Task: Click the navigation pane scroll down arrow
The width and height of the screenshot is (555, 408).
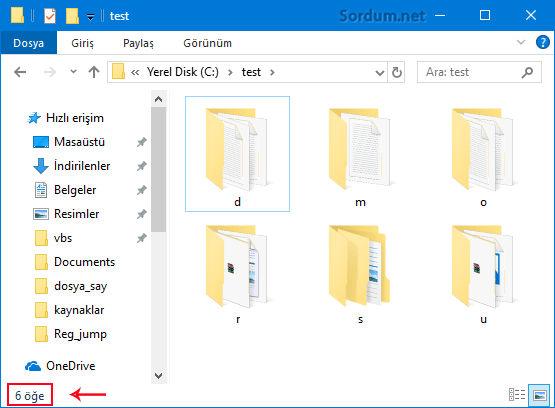Action: tap(159, 375)
